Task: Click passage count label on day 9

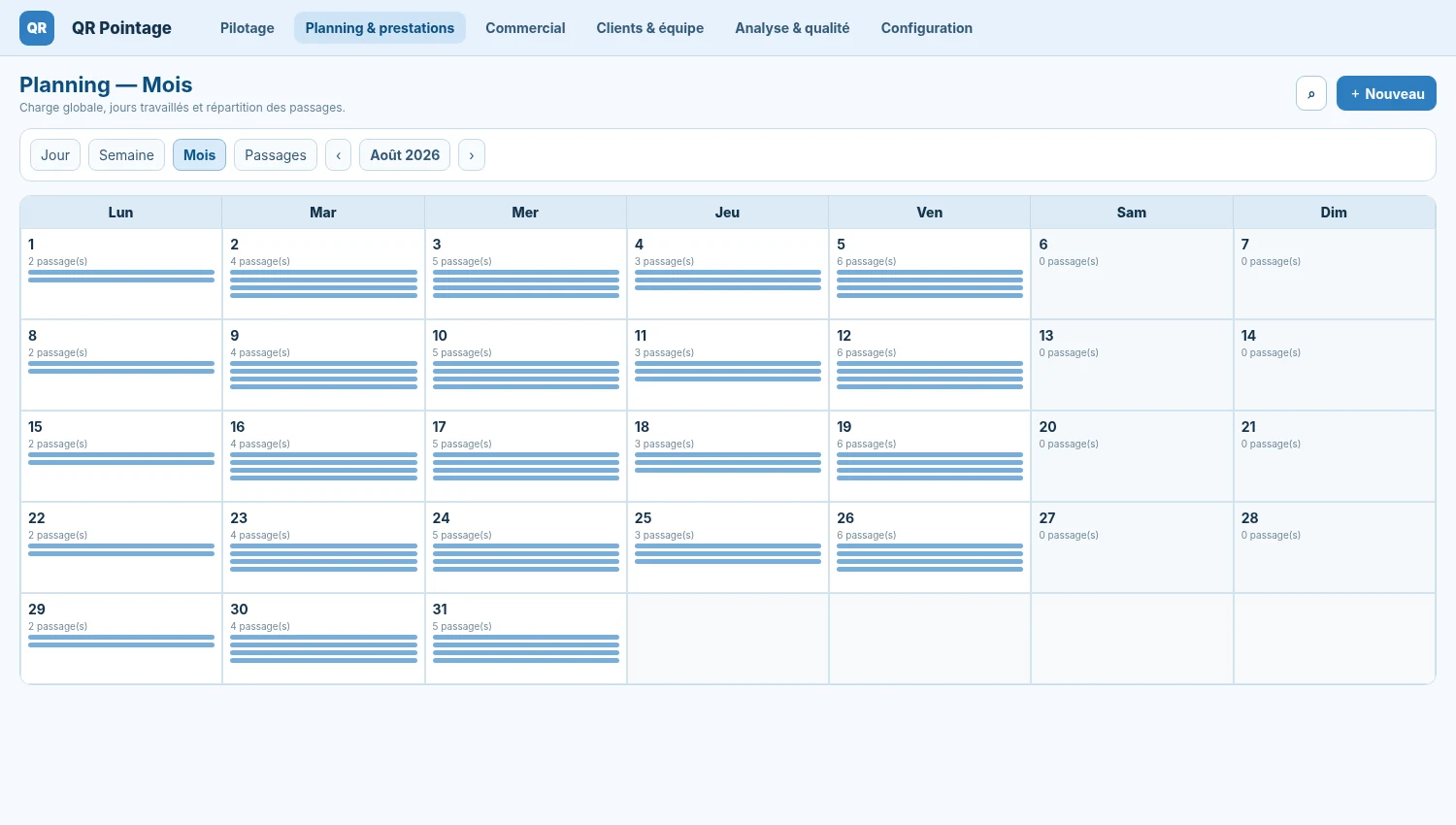Action: coord(260,353)
